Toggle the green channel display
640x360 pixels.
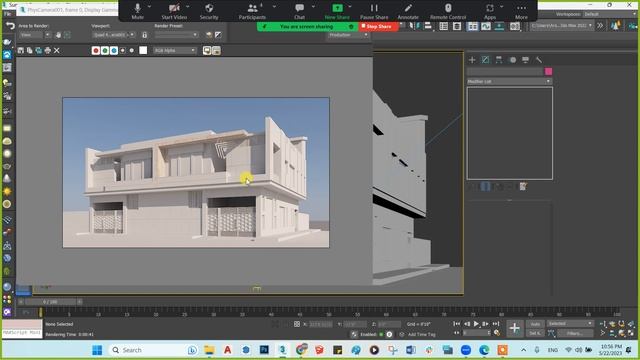(x=105, y=51)
